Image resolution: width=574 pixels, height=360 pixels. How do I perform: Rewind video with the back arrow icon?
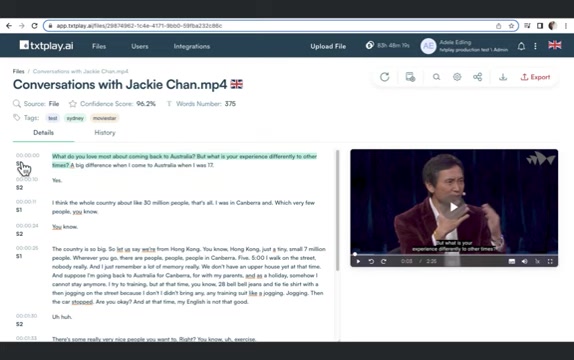click(x=371, y=261)
